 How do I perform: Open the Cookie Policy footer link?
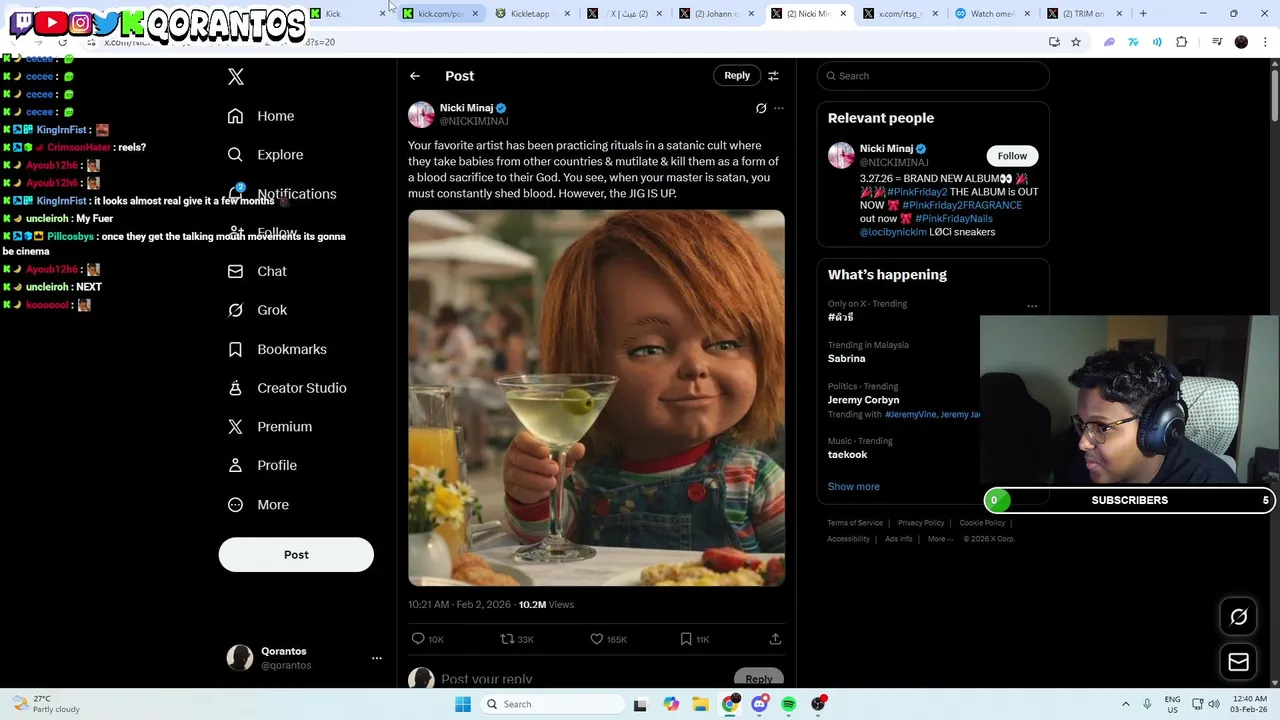(982, 523)
